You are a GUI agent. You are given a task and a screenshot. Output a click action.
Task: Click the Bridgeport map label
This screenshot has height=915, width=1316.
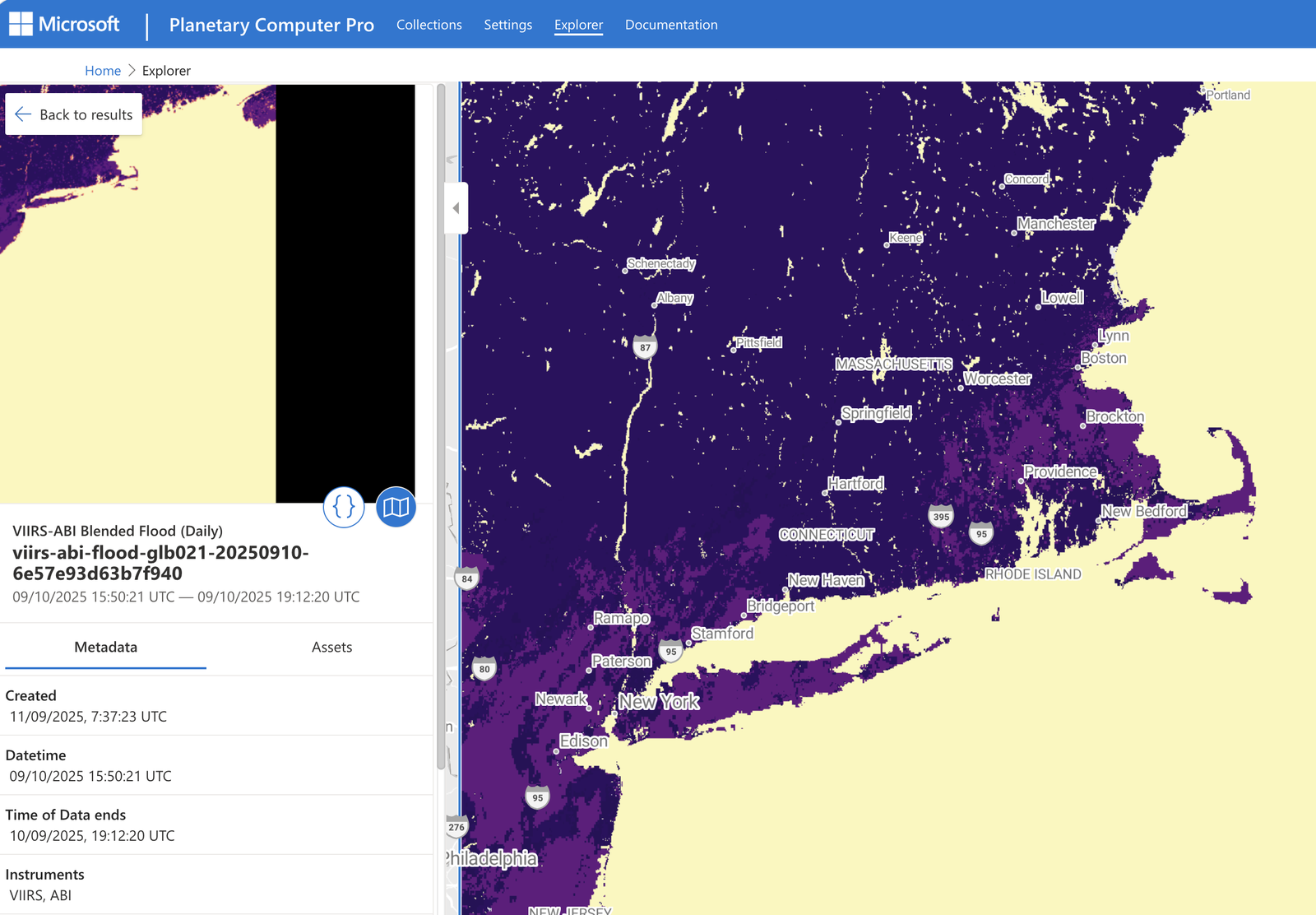pyautogui.click(x=781, y=606)
